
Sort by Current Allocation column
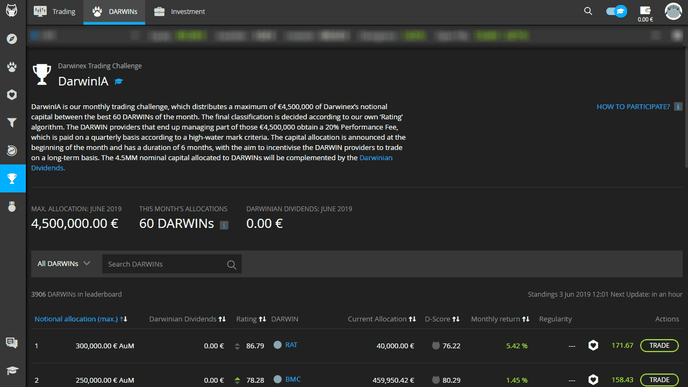(x=382, y=319)
